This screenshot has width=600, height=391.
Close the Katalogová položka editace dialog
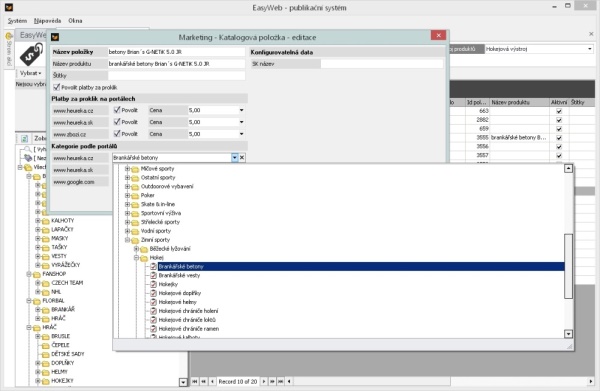(438, 35)
